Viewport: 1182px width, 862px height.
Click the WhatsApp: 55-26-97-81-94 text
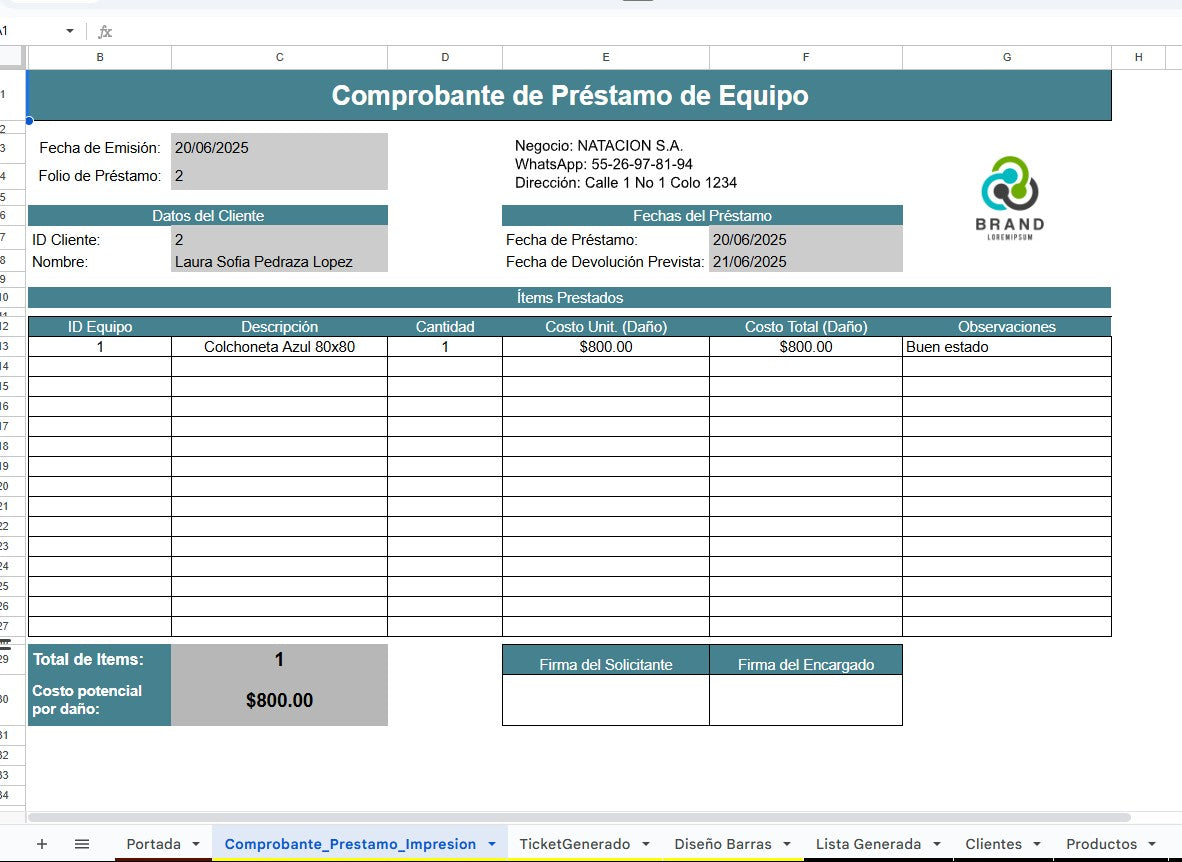point(604,164)
